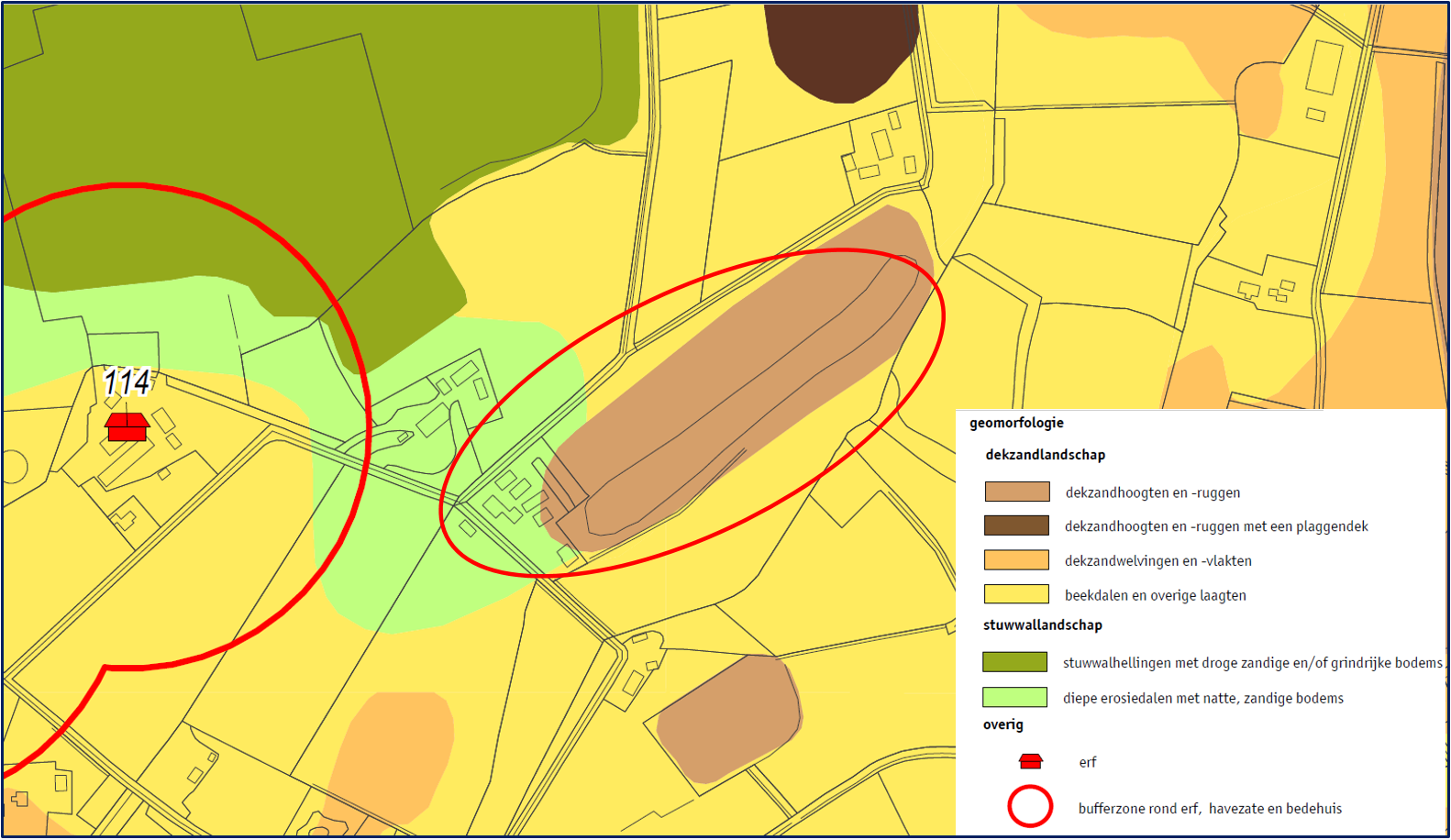The width and height of the screenshot is (1451, 840).
Task: Click the dekzandwelvingen en -vlakten orange swatch
Action: coord(1016,559)
